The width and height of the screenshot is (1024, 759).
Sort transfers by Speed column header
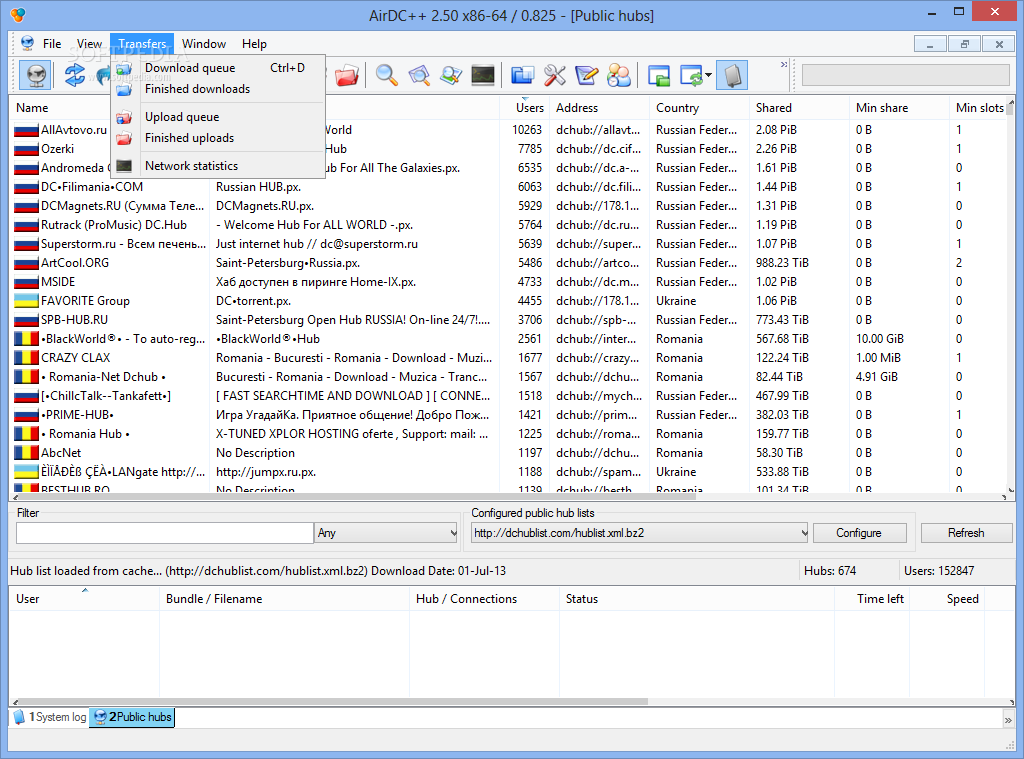947,599
